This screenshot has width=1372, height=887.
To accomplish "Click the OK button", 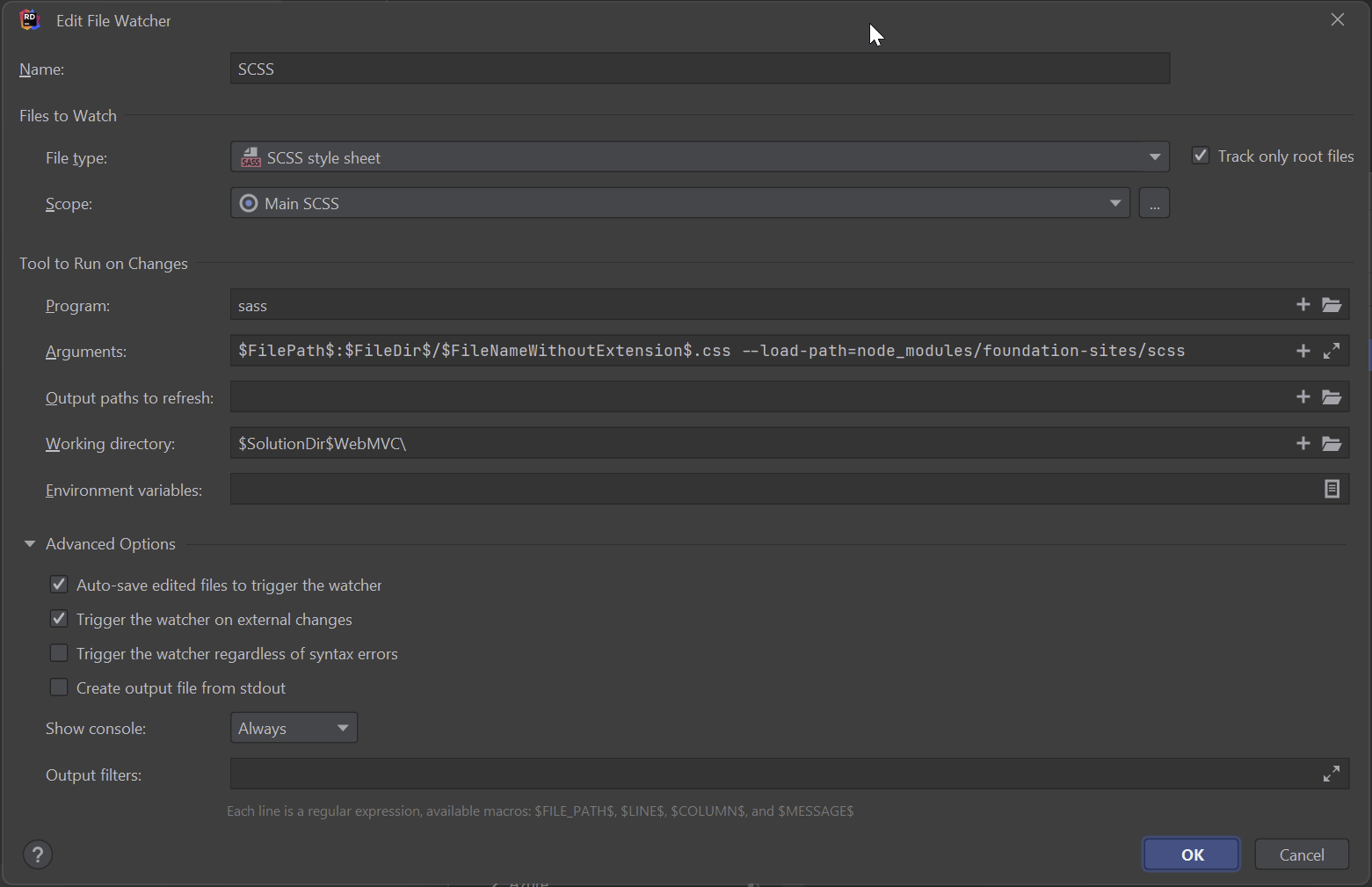I will (1191, 854).
